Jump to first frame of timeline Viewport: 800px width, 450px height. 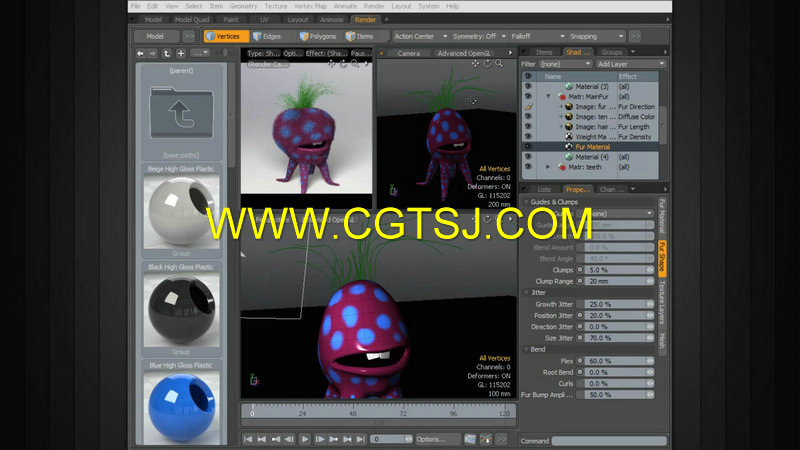pos(247,439)
